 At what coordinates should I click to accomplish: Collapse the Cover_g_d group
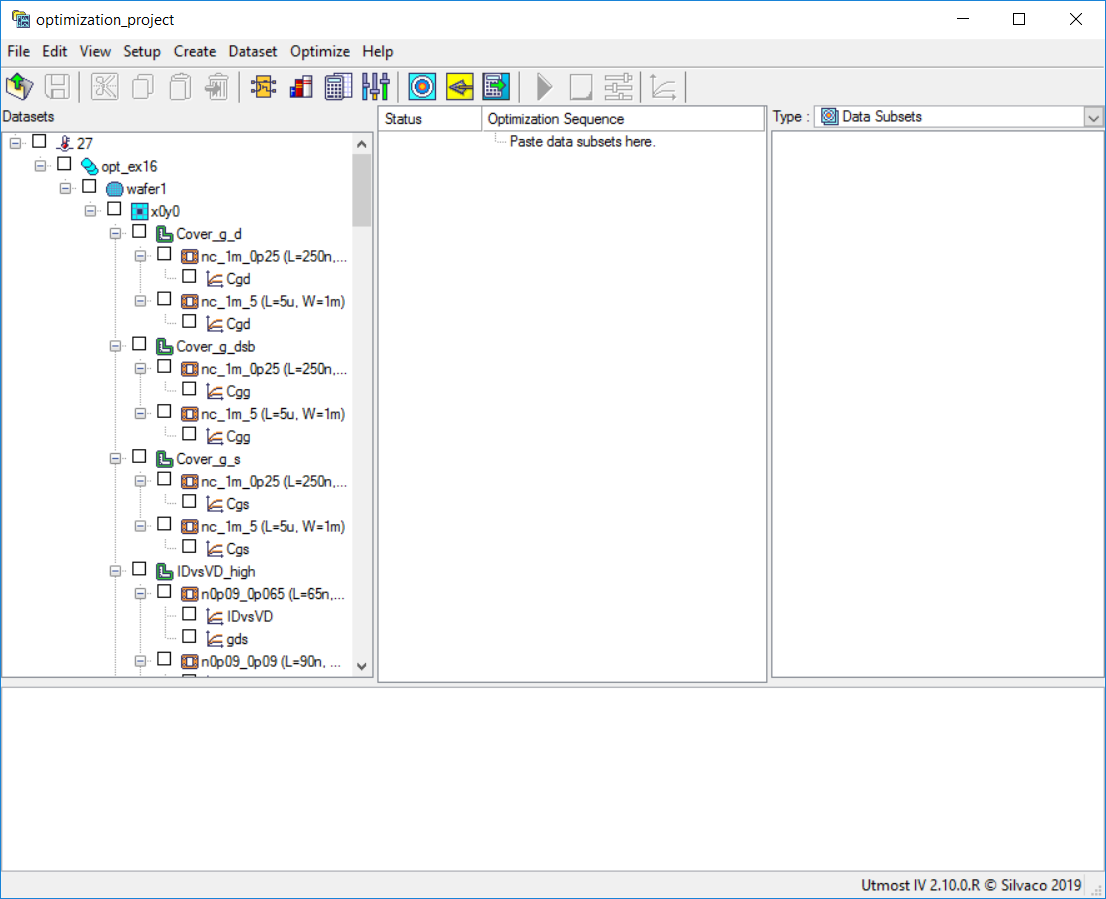coord(116,233)
